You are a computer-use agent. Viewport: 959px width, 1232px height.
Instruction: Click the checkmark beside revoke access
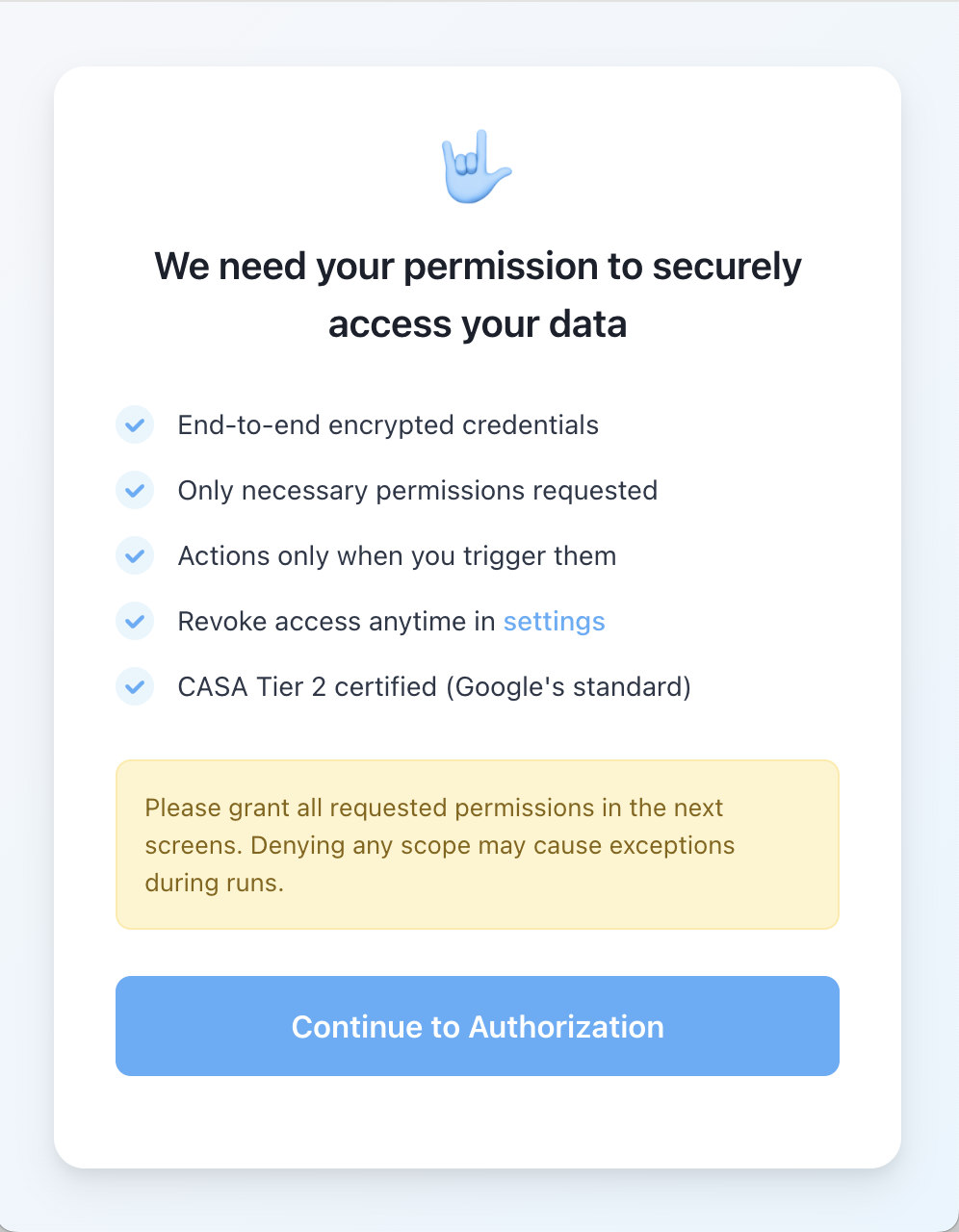click(135, 621)
